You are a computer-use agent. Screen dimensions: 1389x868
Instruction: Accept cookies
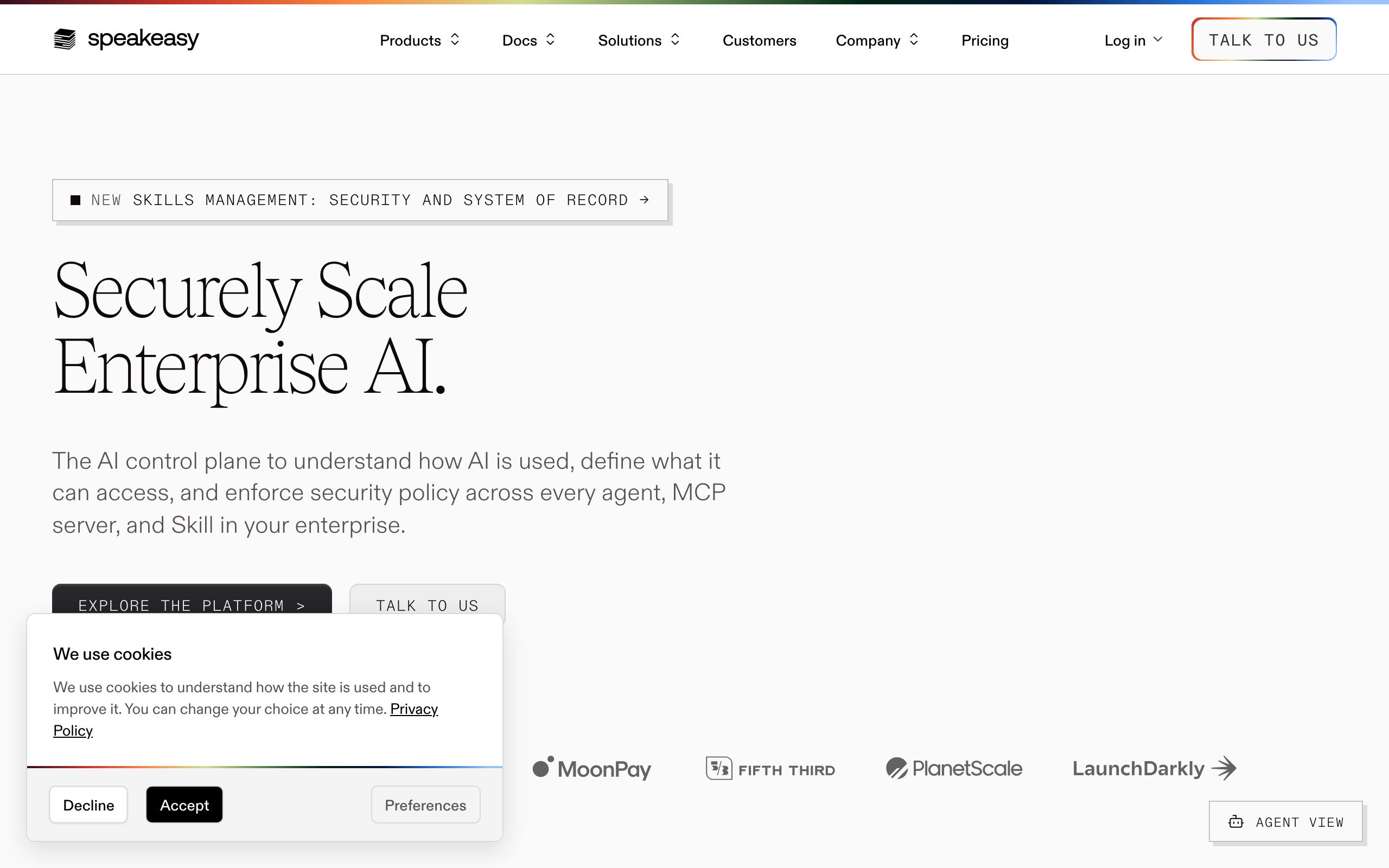pos(184,805)
